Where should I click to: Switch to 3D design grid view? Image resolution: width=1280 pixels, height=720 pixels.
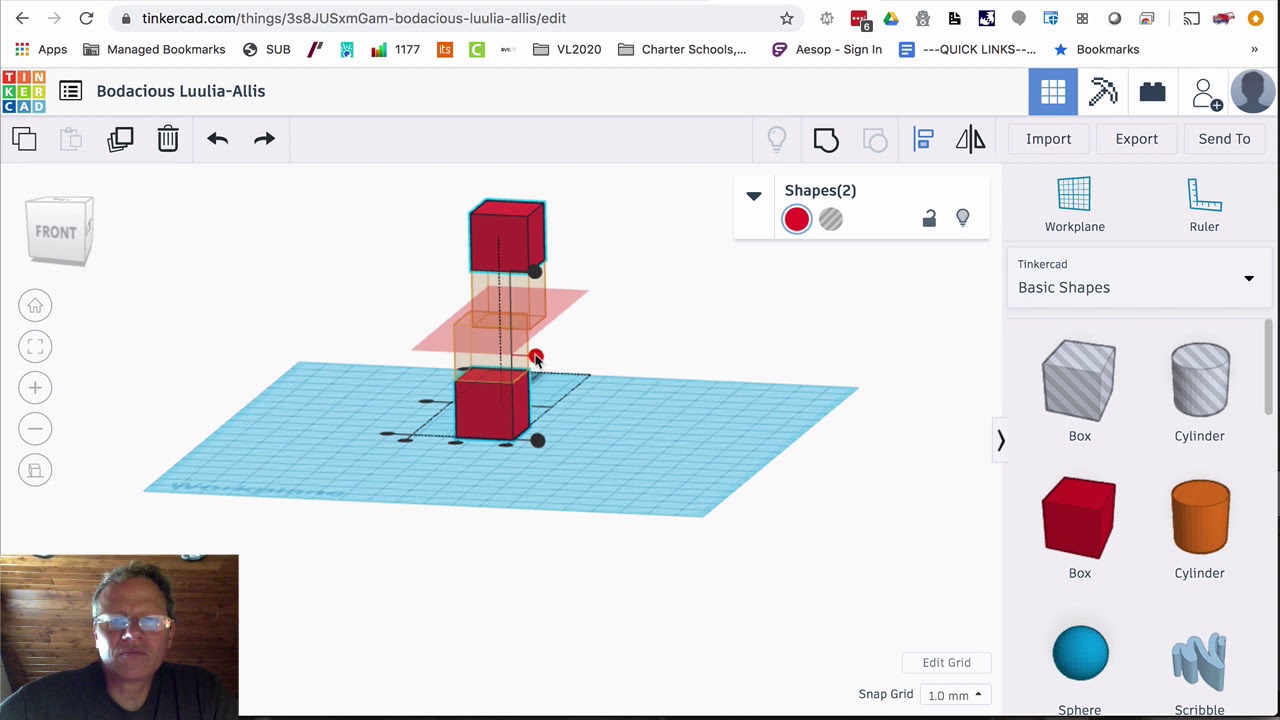(x=1053, y=92)
